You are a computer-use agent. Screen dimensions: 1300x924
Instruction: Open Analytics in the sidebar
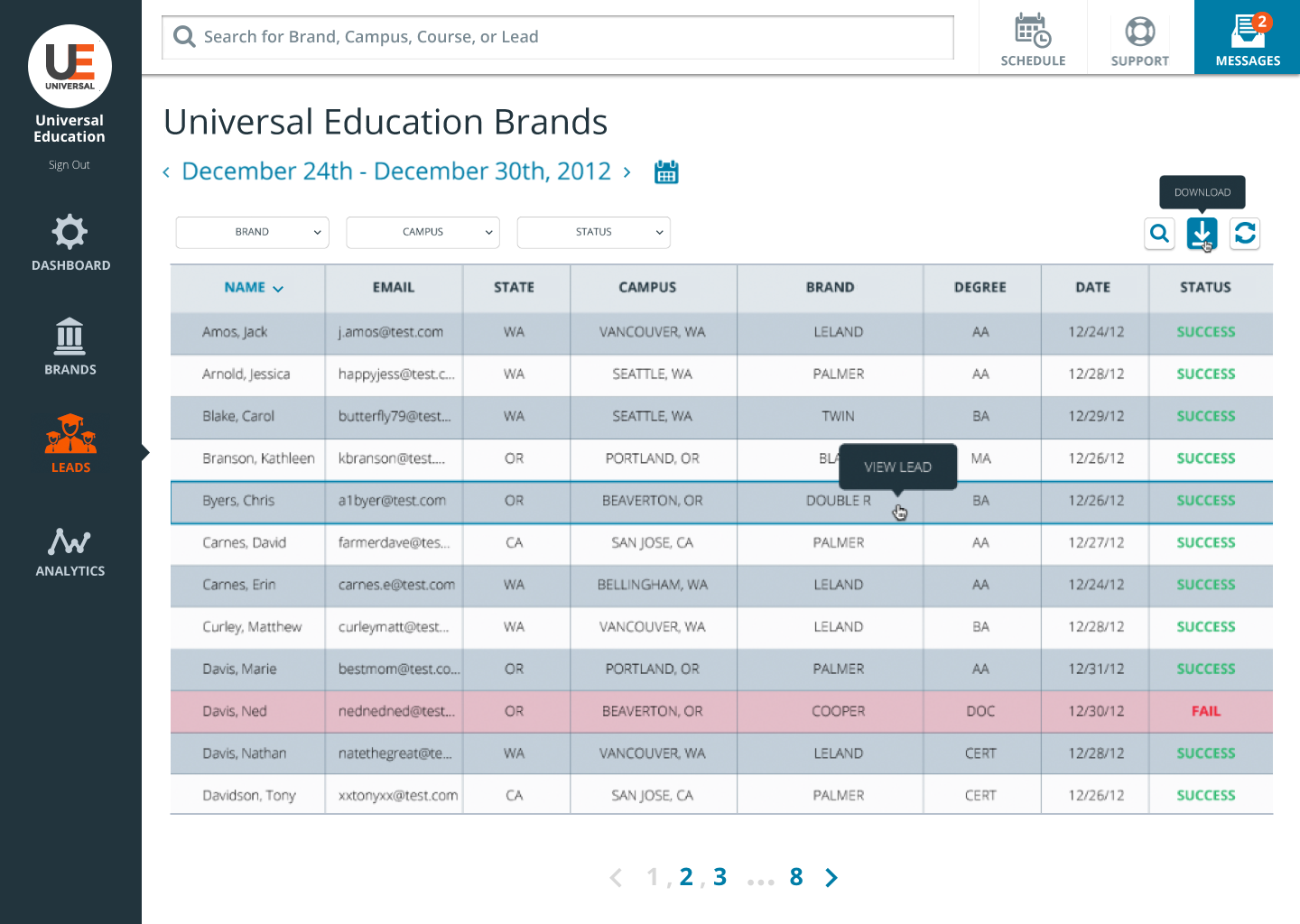click(70, 551)
